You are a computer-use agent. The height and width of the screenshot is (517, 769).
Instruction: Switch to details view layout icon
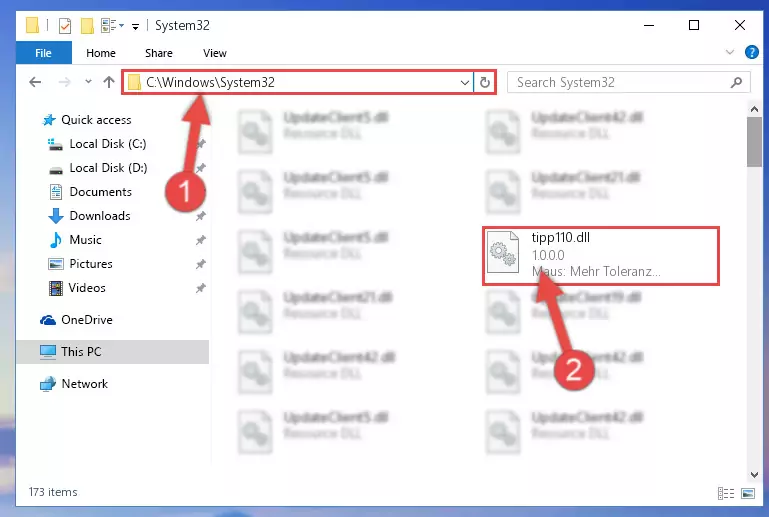coord(726,493)
